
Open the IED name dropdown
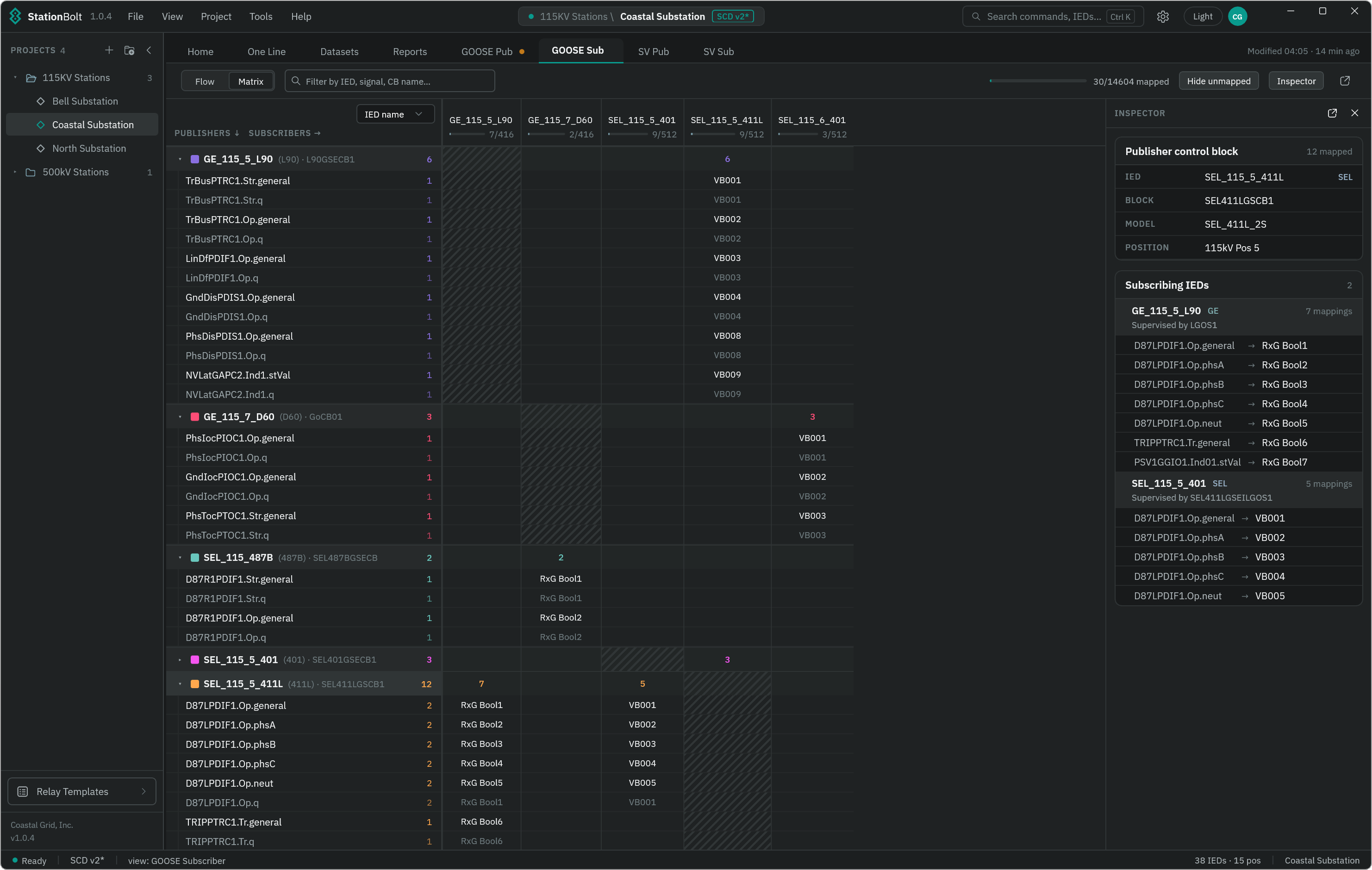[x=395, y=114]
